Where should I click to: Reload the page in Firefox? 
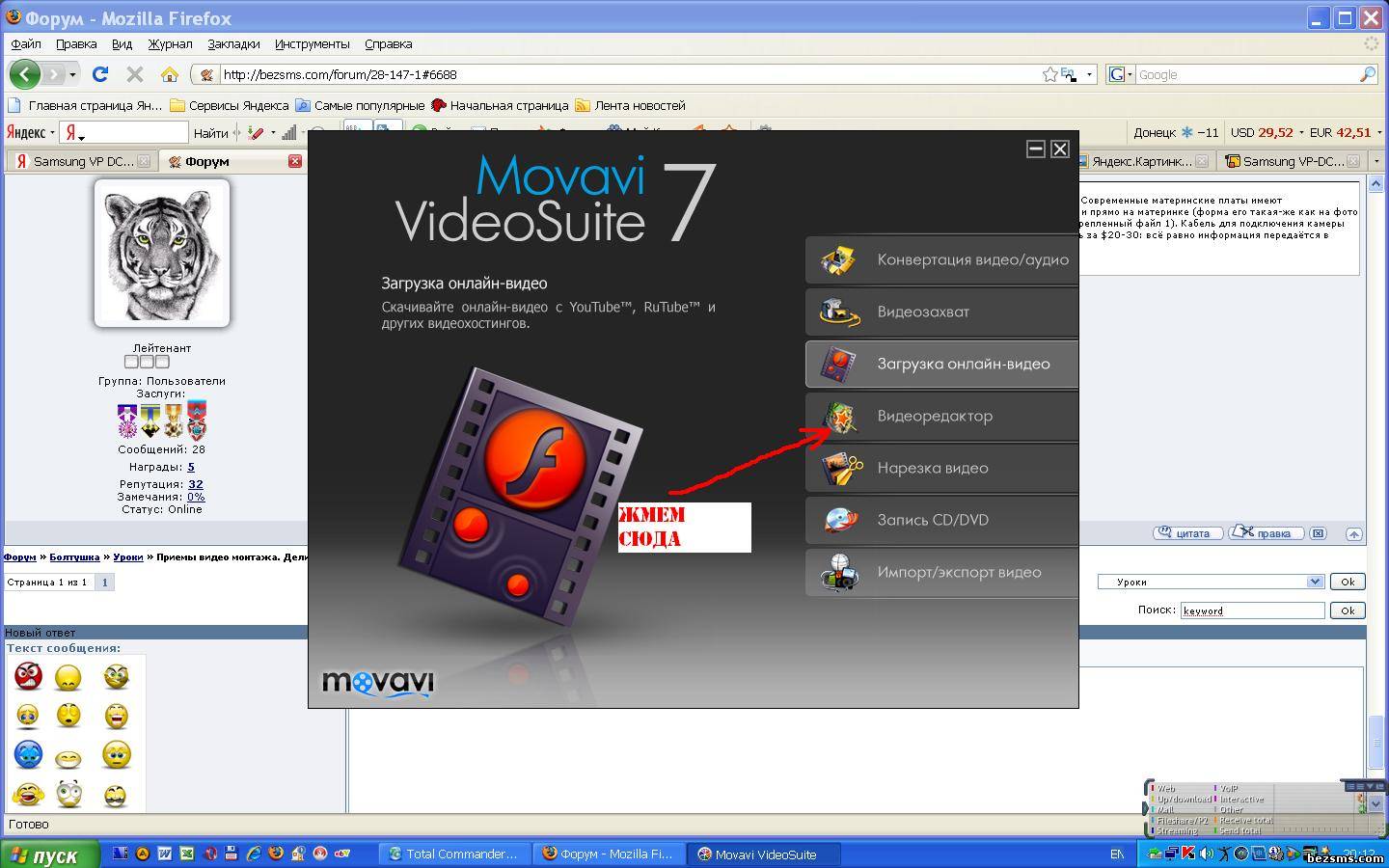pyautogui.click(x=100, y=74)
